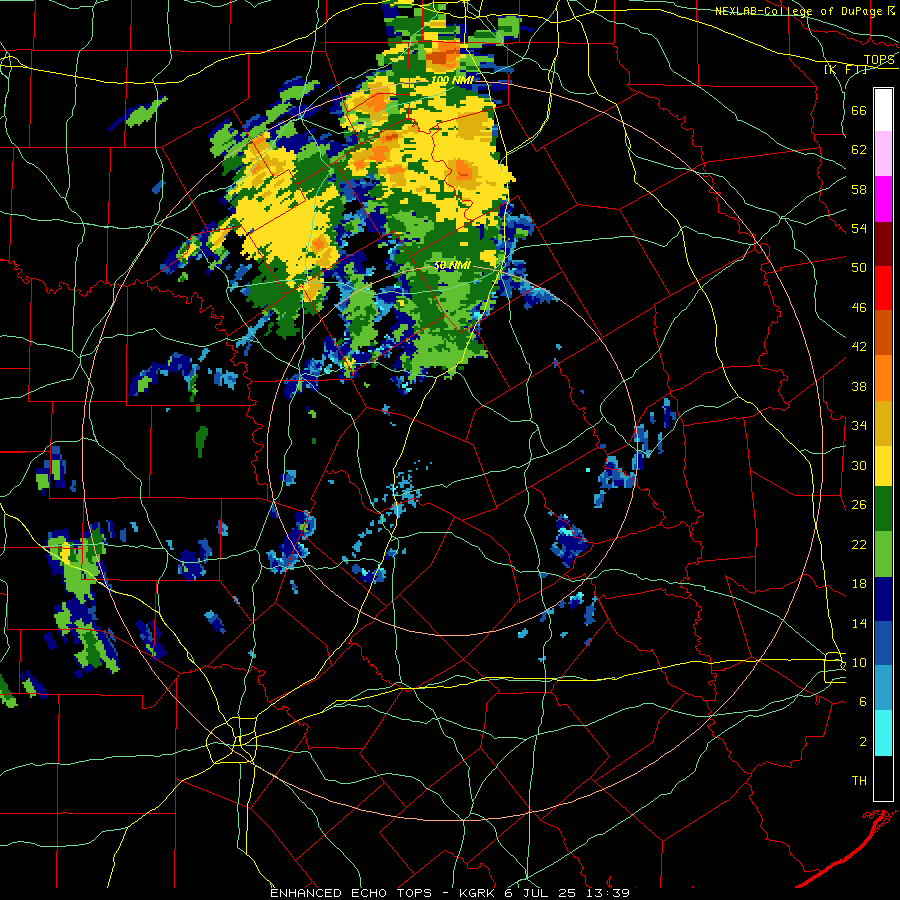Click the light green 26 color band
The width and height of the screenshot is (900, 900).
883,553
